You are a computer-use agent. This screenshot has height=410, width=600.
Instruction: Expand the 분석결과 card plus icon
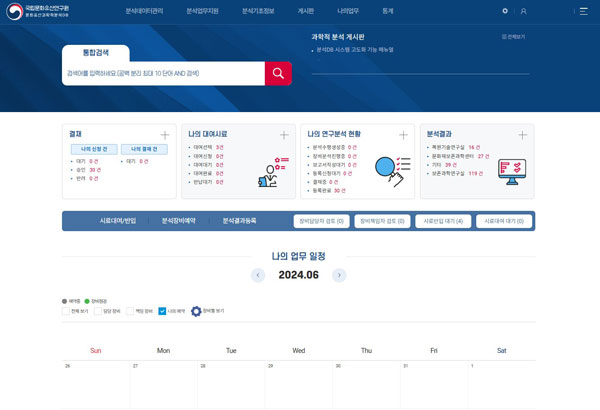click(523, 135)
